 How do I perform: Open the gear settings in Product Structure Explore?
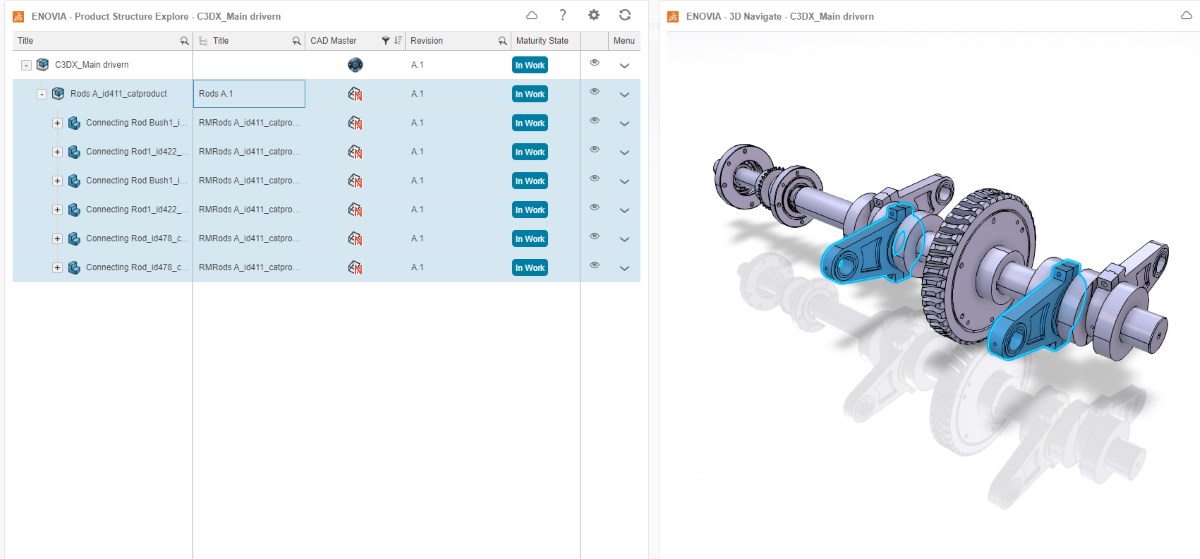(594, 15)
